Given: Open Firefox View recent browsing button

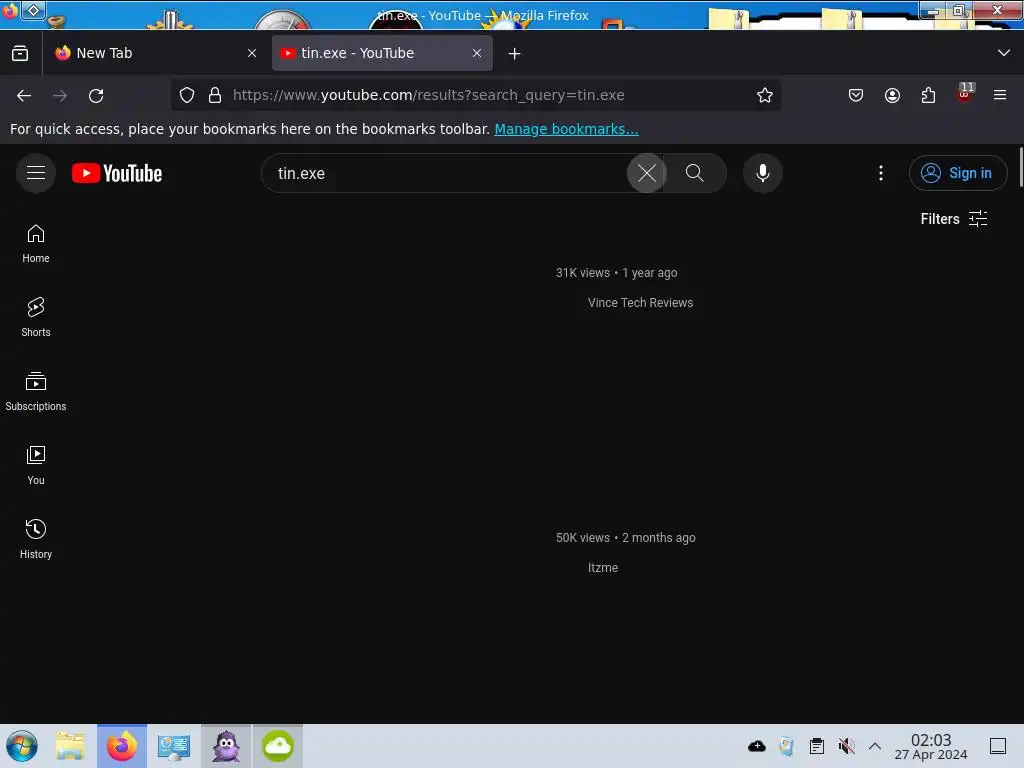Looking at the screenshot, I should [x=20, y=53].
